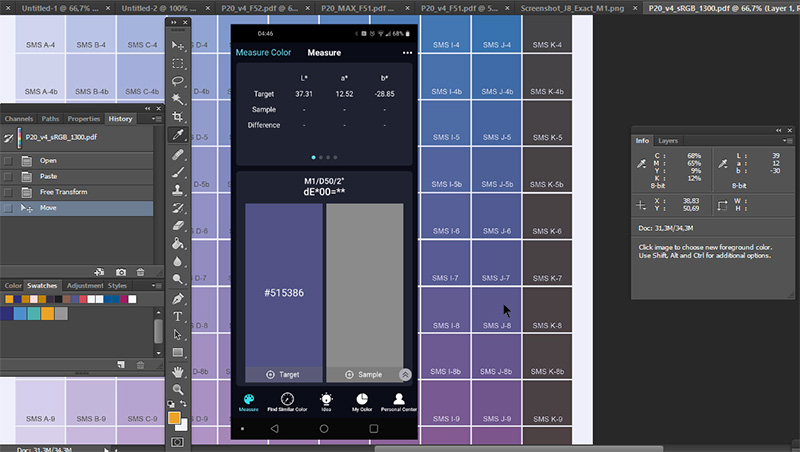Click the Find Similar Color icon

(287, 402)
